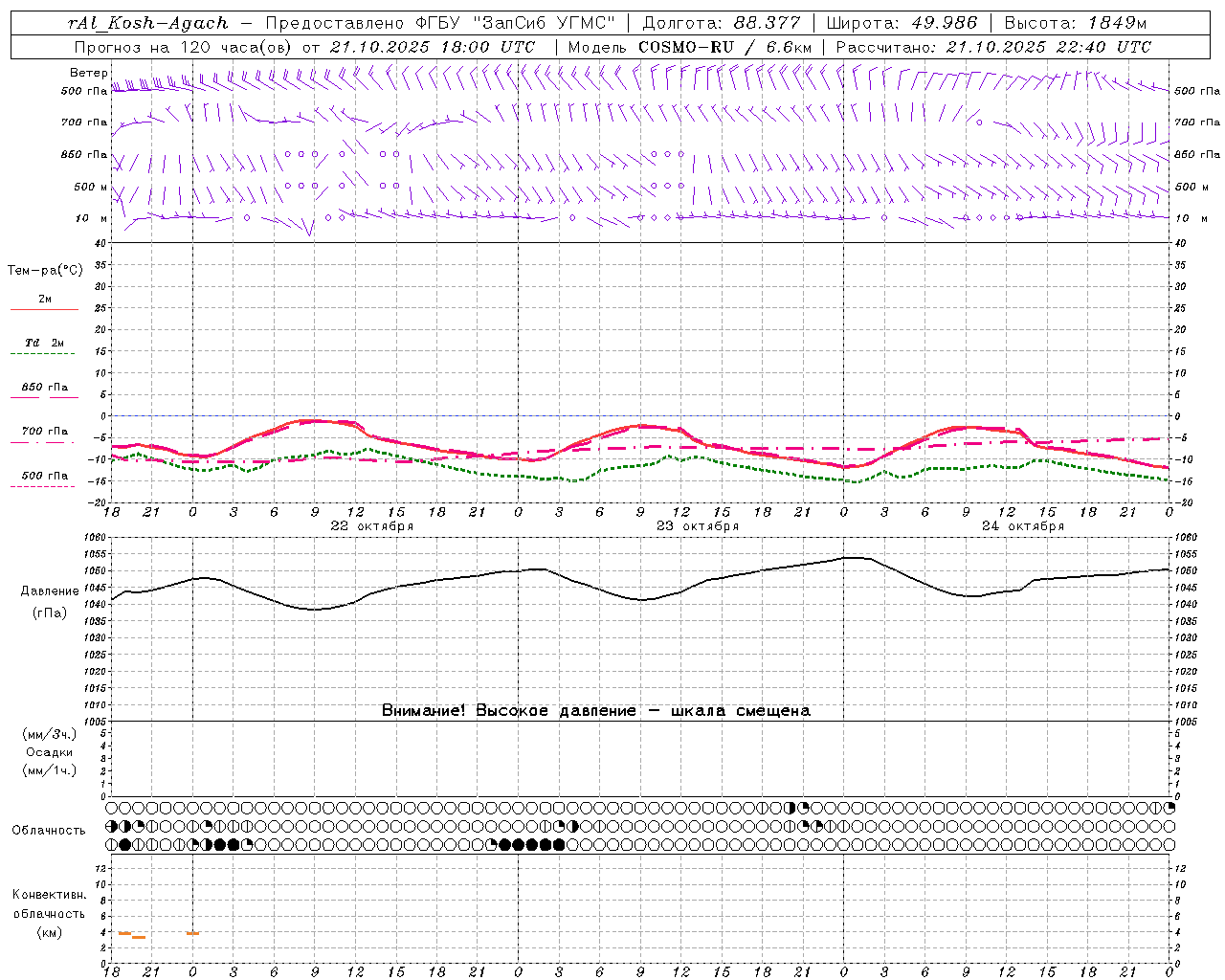Click the Внимание! Высокое давление warning text

pyautogui.click(x=596, y=711)
